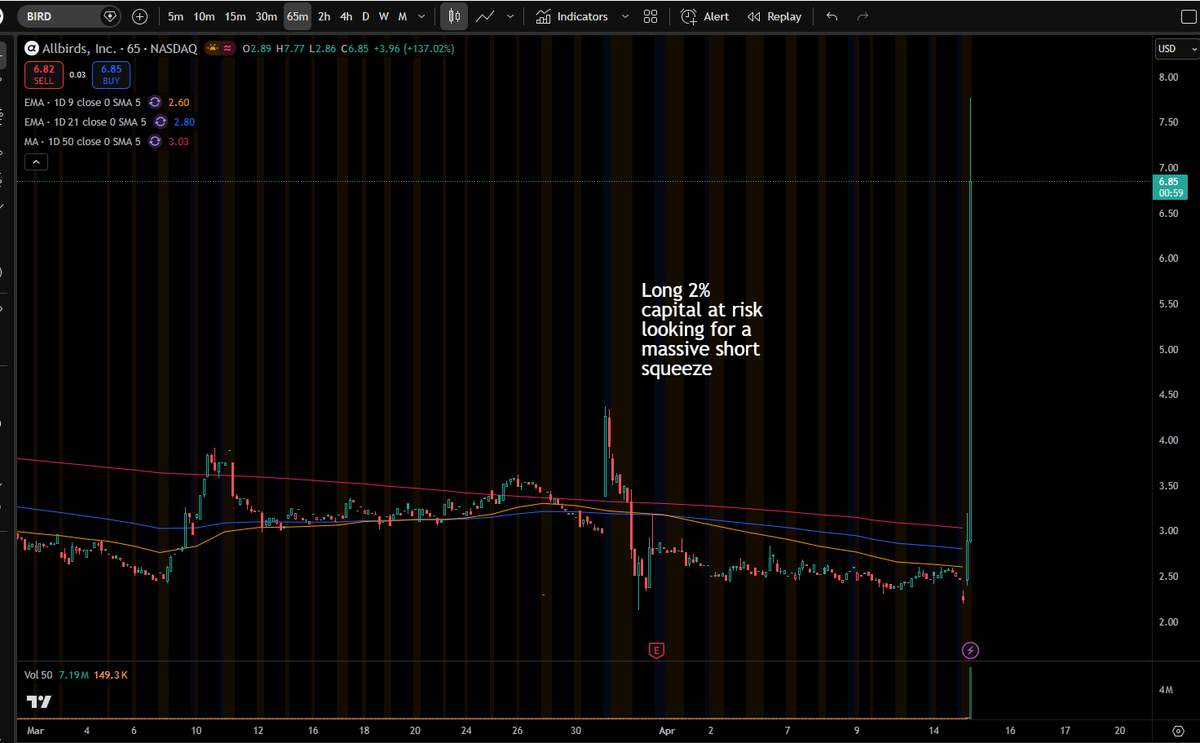Select the 15m timeframe
This screenshot has height=743, width=1200.
[x=235, y=16]
